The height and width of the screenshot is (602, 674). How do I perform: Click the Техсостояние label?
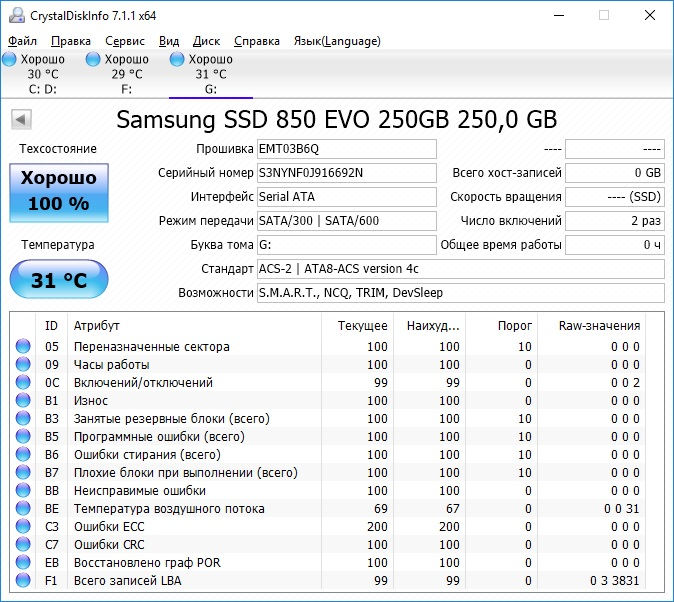point(58,149)
